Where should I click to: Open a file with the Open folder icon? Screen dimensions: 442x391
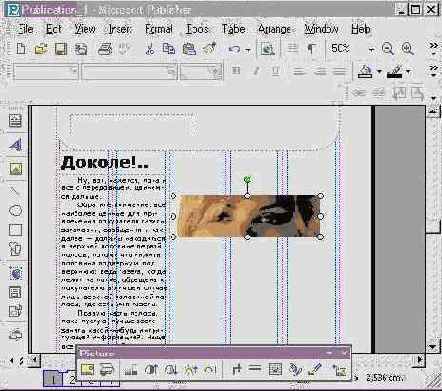pyautogui.click(x=40, y=49)
